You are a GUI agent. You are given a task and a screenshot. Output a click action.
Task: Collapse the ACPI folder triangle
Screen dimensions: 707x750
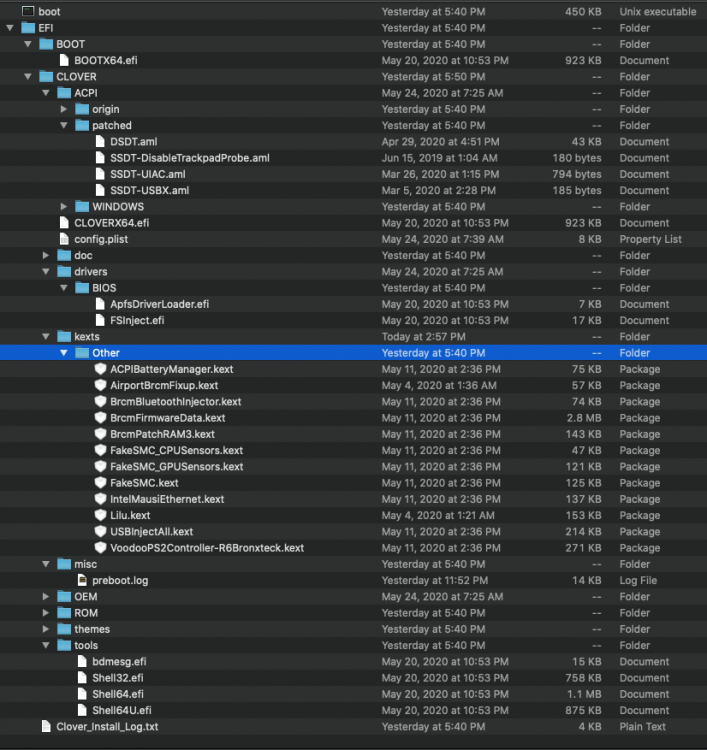tap(46, 93)
